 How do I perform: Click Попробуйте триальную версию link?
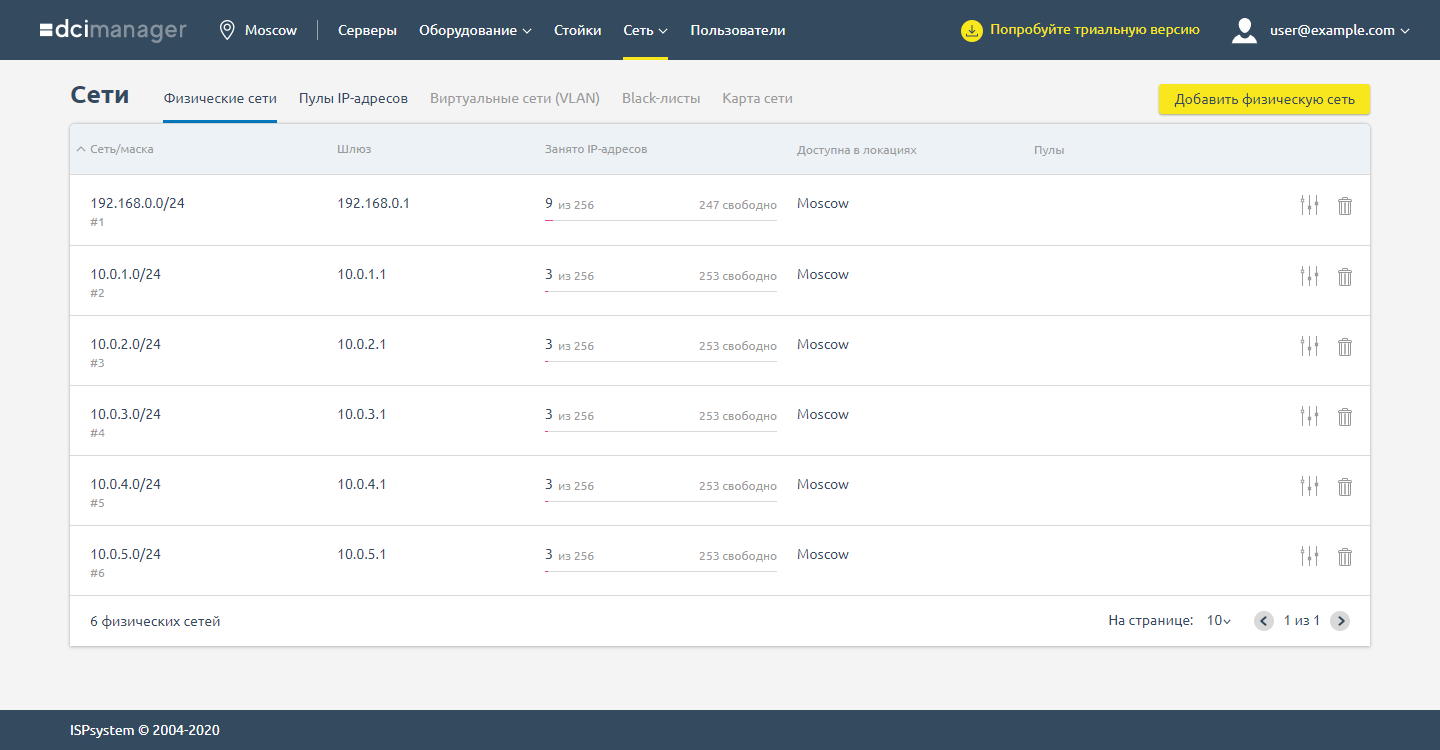tap(1094, 30)
